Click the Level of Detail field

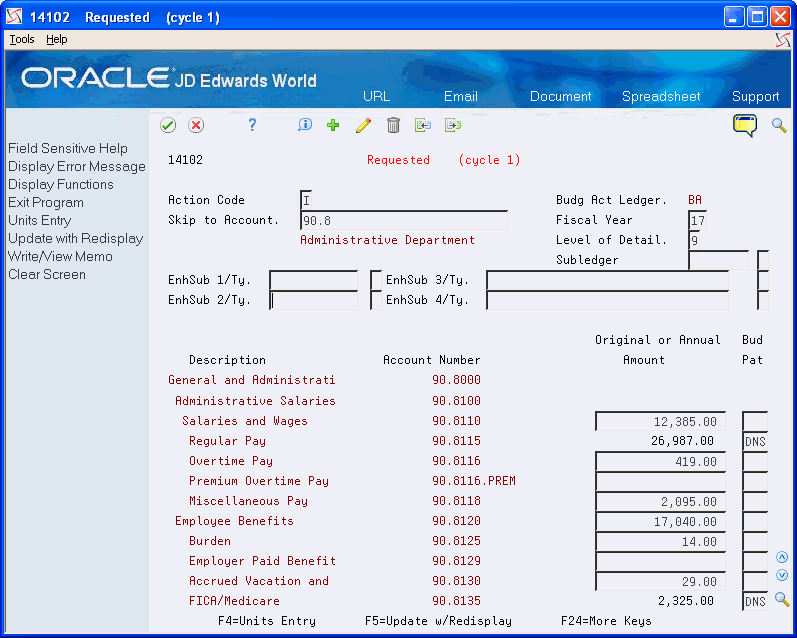tap(694, 240)
